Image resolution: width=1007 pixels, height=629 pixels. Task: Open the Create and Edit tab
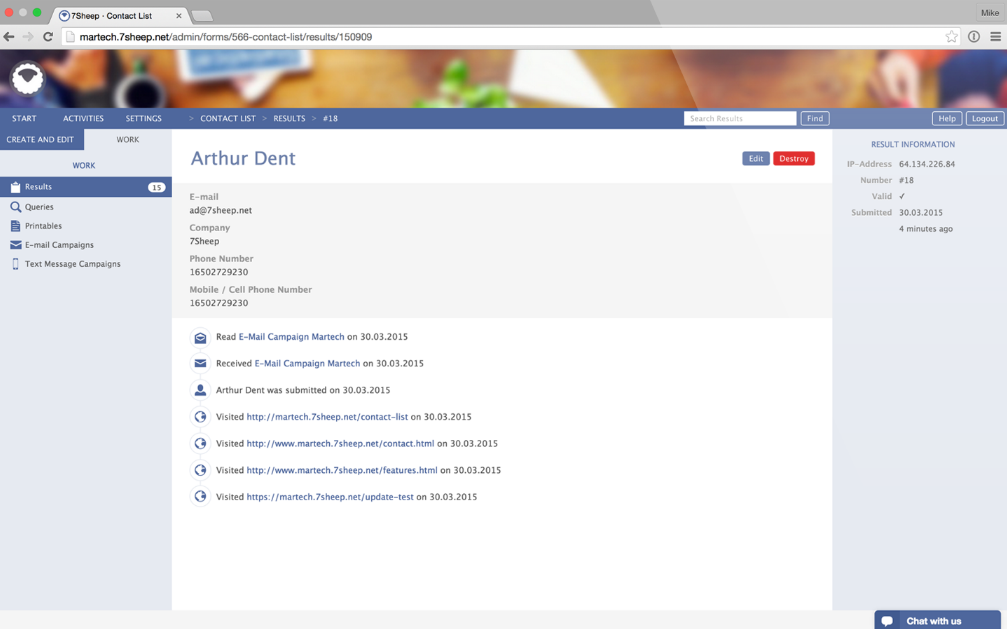tap(40, 140)
